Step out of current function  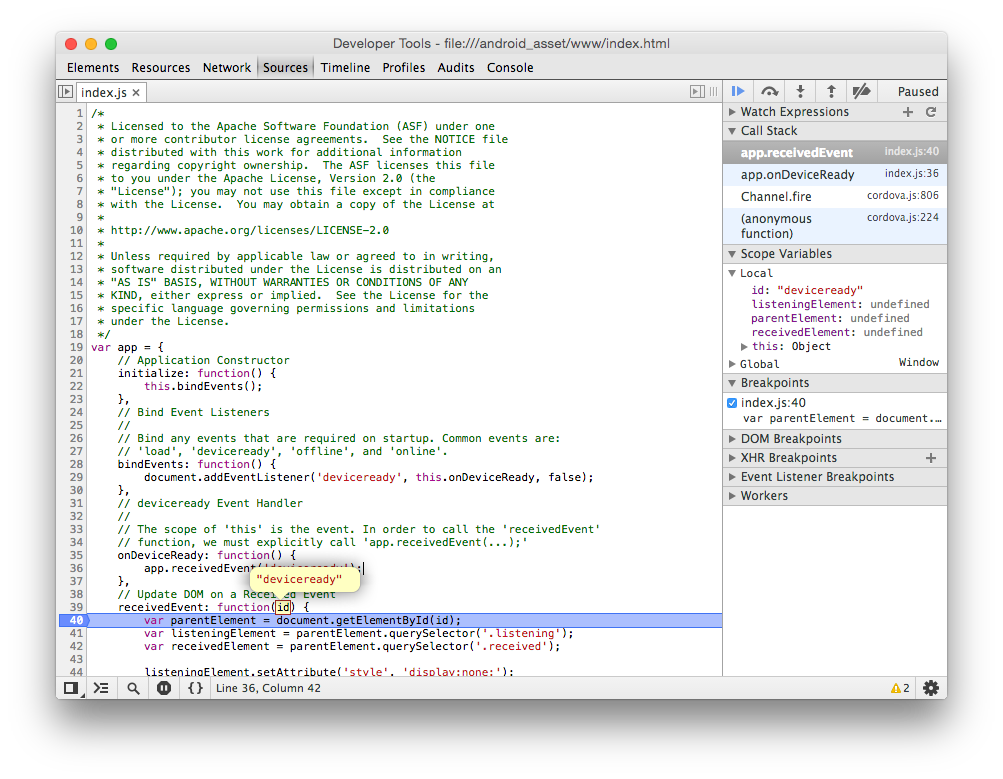831,91
